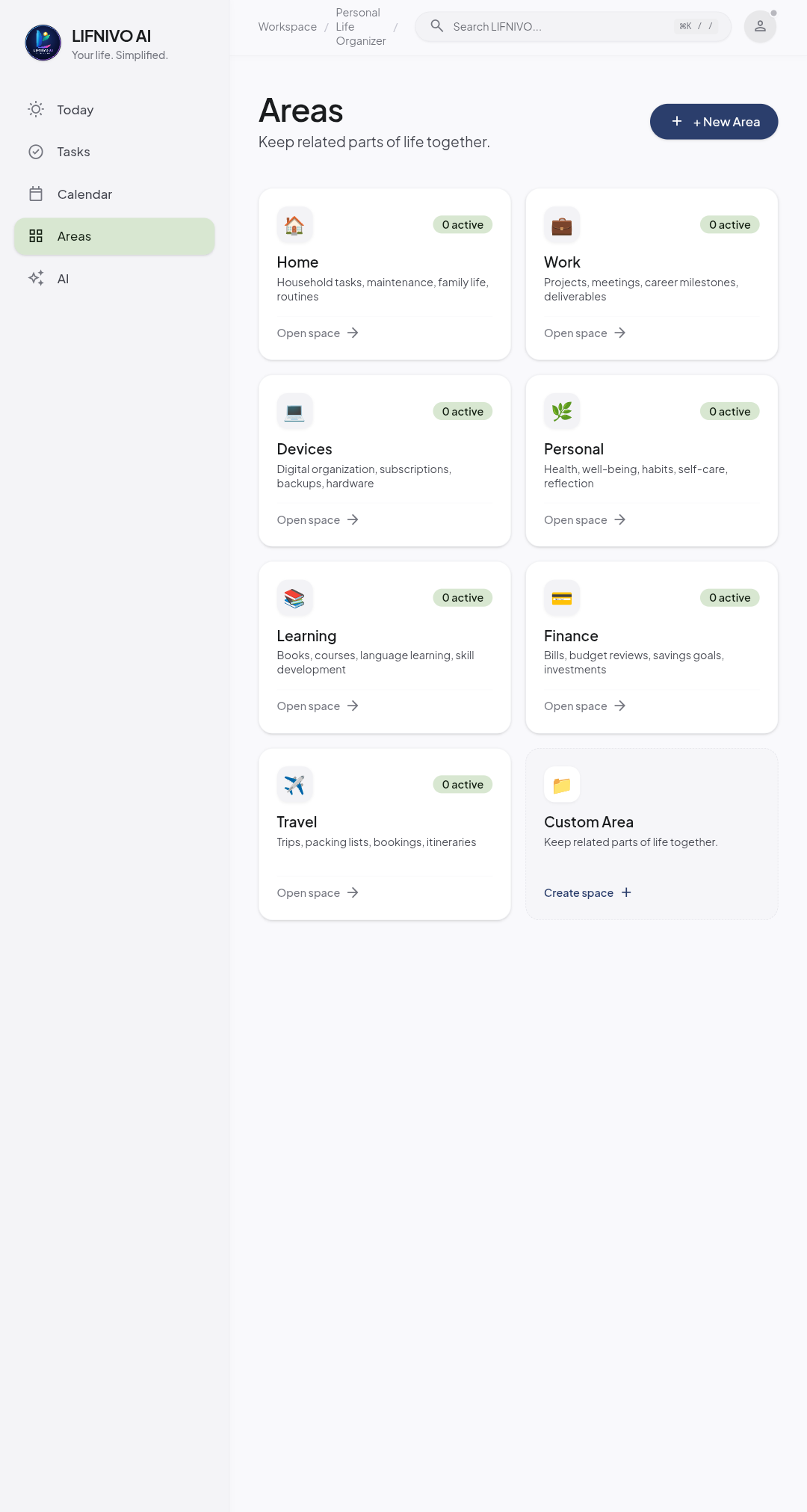The image size is (807, 1512).
Task: Click Personal Life Organizer breadcrumb
Action: tap(361, 27)
